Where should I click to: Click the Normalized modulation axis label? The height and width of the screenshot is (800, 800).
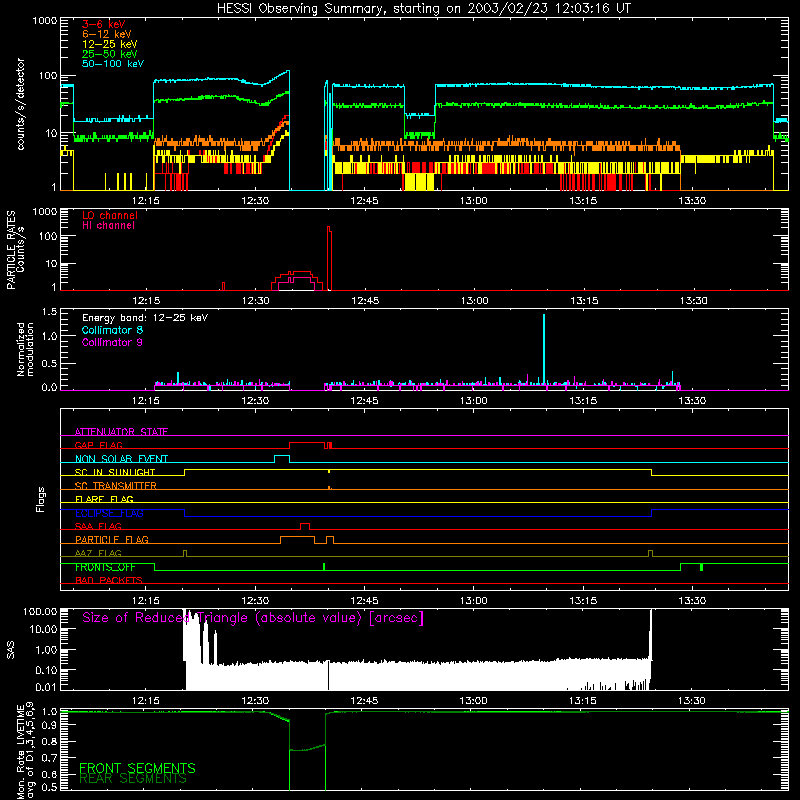click(x=25, y=349)
